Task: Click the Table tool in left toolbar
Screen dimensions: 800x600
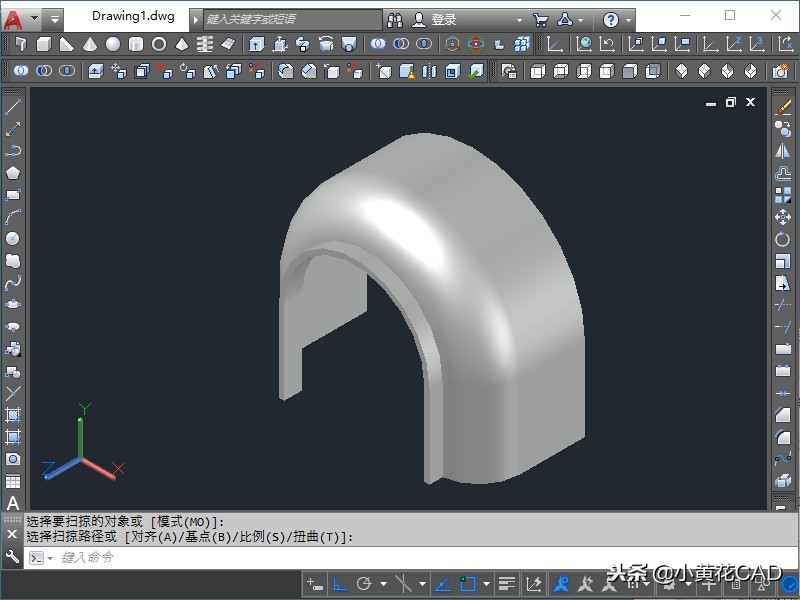Action: point(13,481)
